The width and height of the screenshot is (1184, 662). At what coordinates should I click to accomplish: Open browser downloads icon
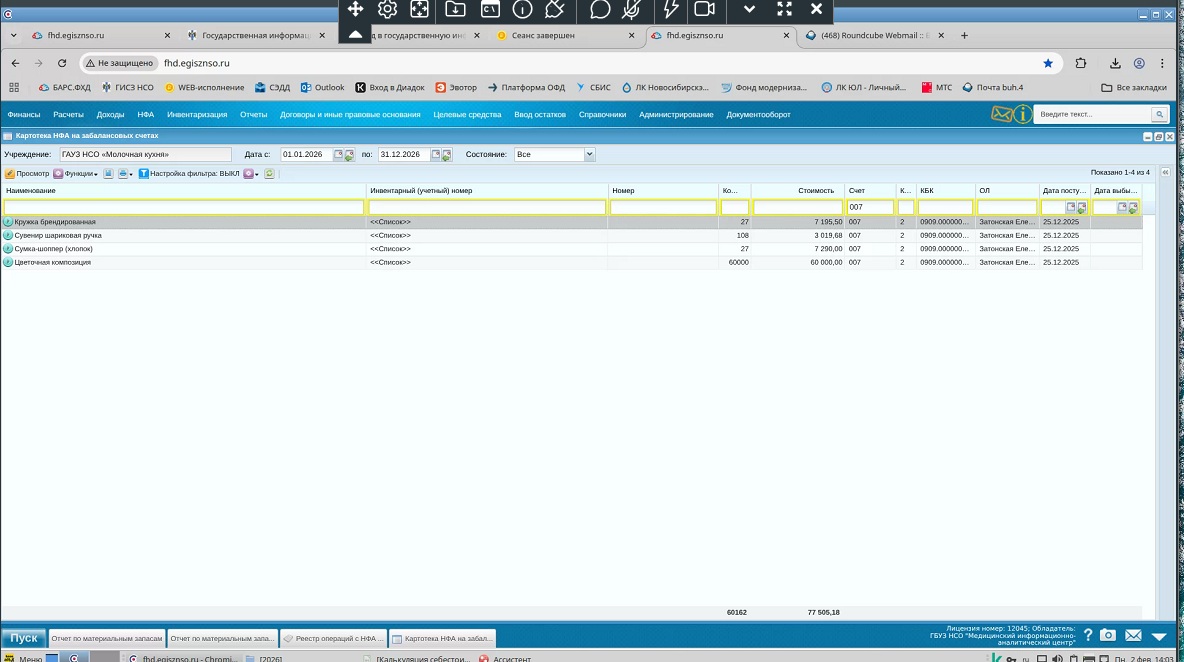(1115, 63)
